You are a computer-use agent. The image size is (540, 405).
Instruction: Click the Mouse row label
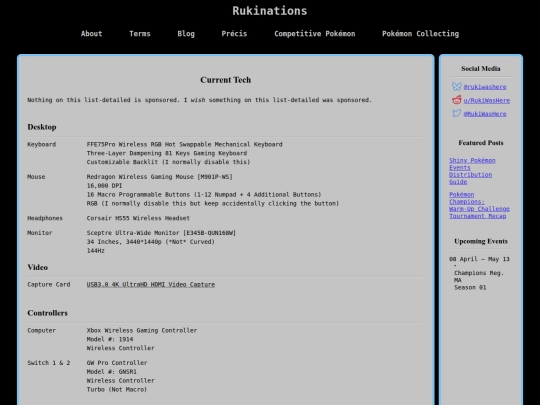[x=36, y=177]
